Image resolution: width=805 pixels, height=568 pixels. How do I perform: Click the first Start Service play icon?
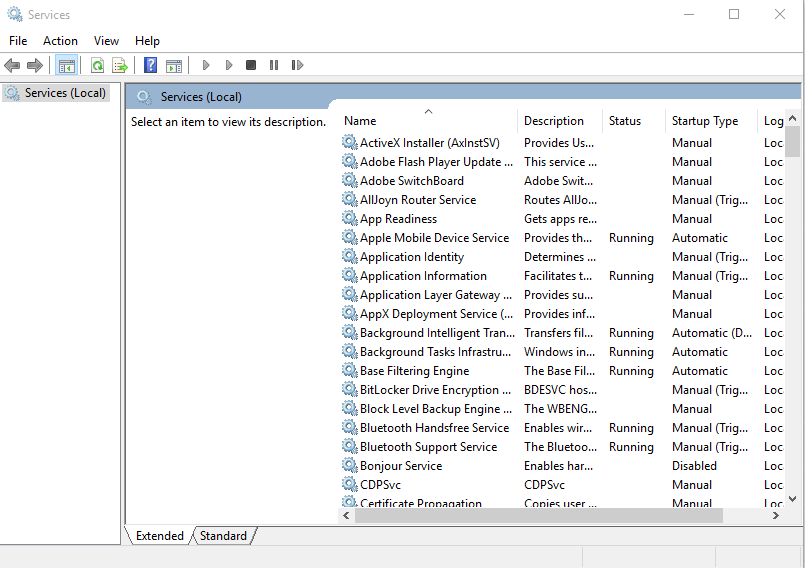(x=206, y=65)
